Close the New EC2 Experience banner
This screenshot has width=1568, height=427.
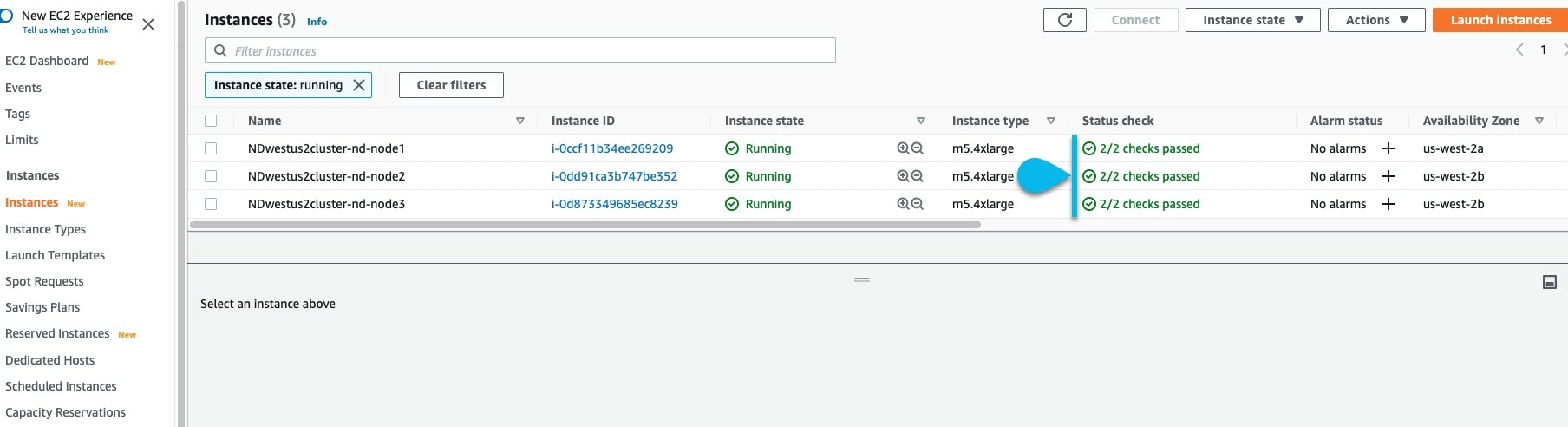click(148, 24)
